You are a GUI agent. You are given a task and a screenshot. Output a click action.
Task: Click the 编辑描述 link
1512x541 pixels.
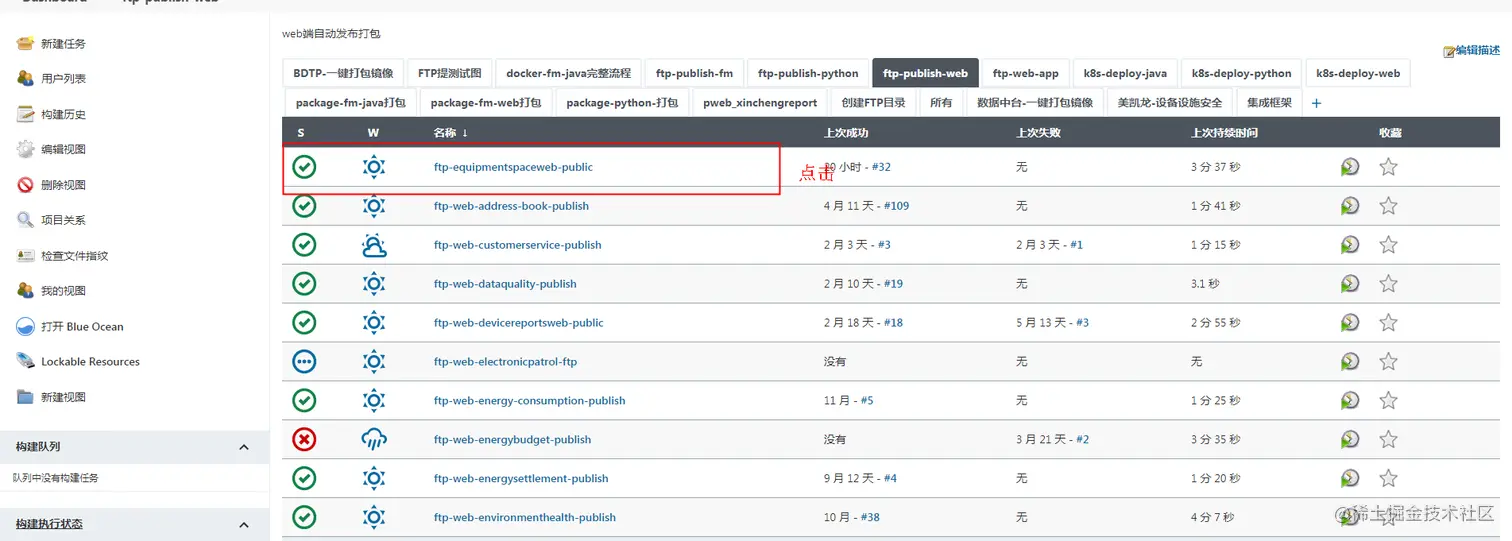pyautogui.click(x=1477, y=50)
